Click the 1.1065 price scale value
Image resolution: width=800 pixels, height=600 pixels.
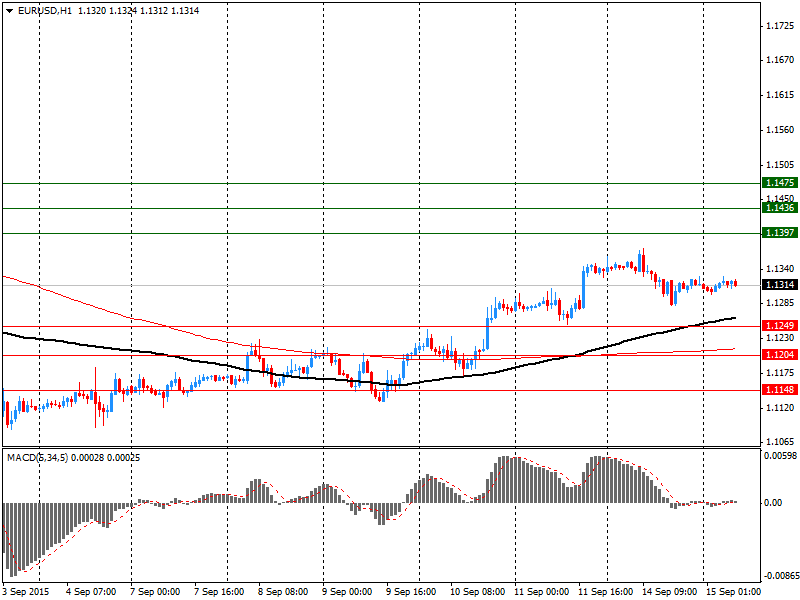(781, 442)
